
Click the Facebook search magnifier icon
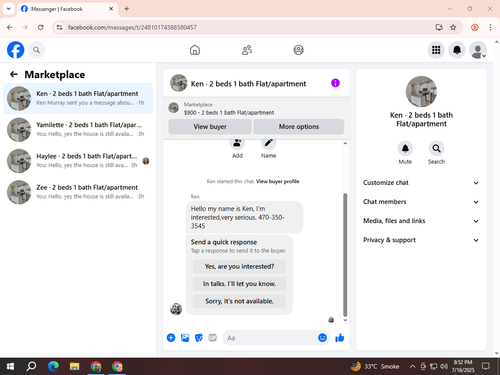pos(36,50)
